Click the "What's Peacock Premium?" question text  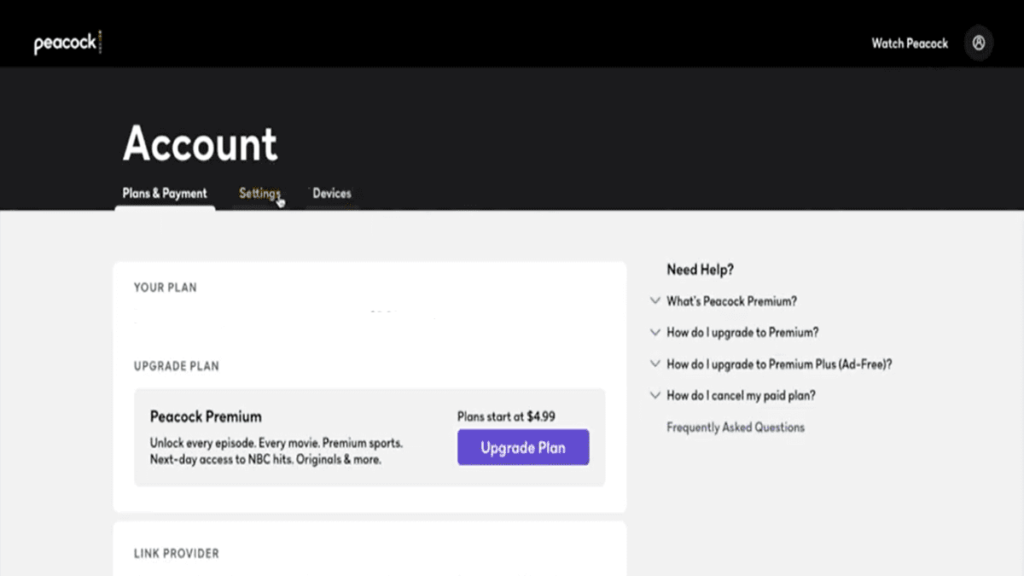tap(732, 301)
